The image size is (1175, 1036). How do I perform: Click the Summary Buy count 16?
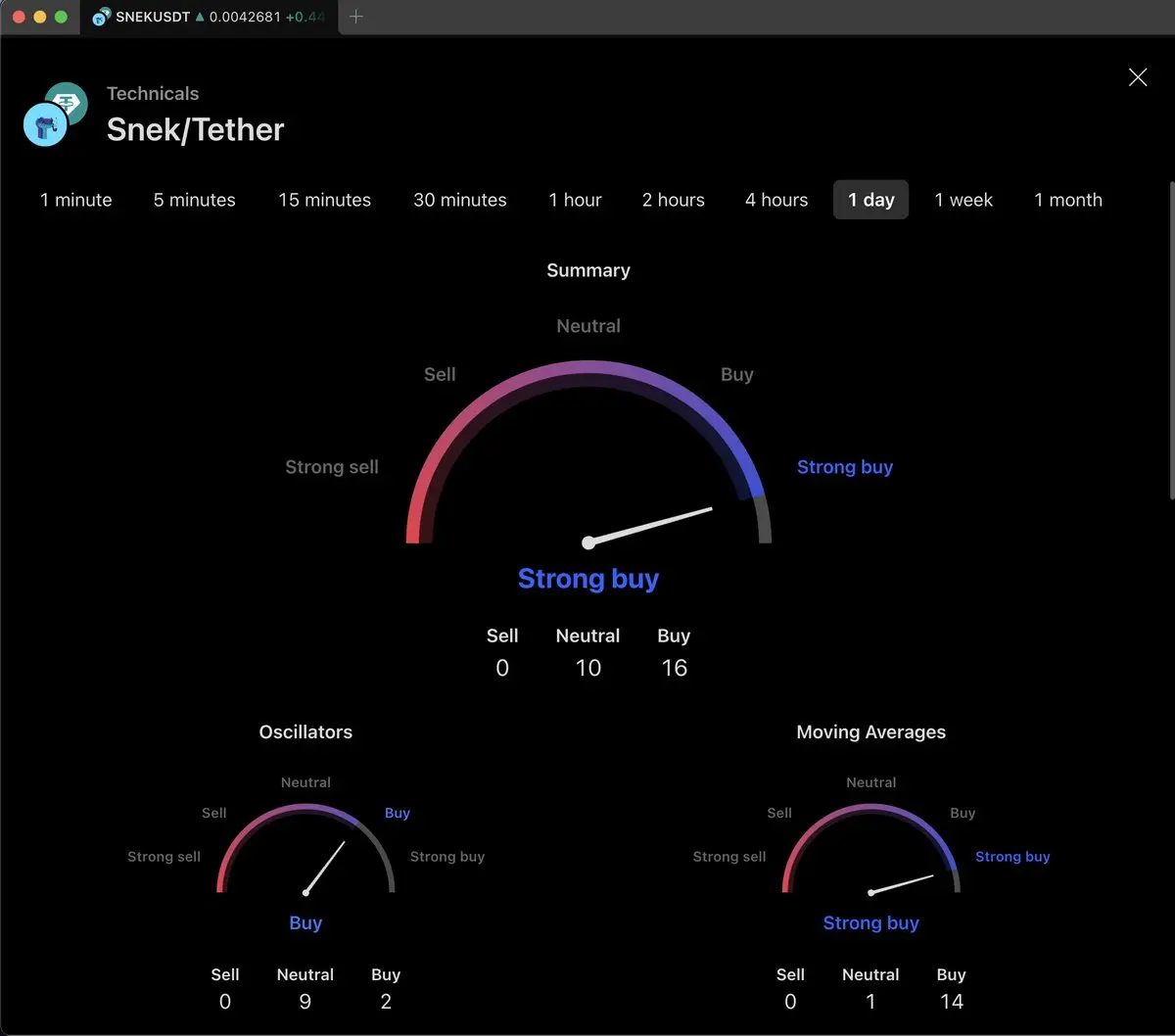(x=675, y=668)
